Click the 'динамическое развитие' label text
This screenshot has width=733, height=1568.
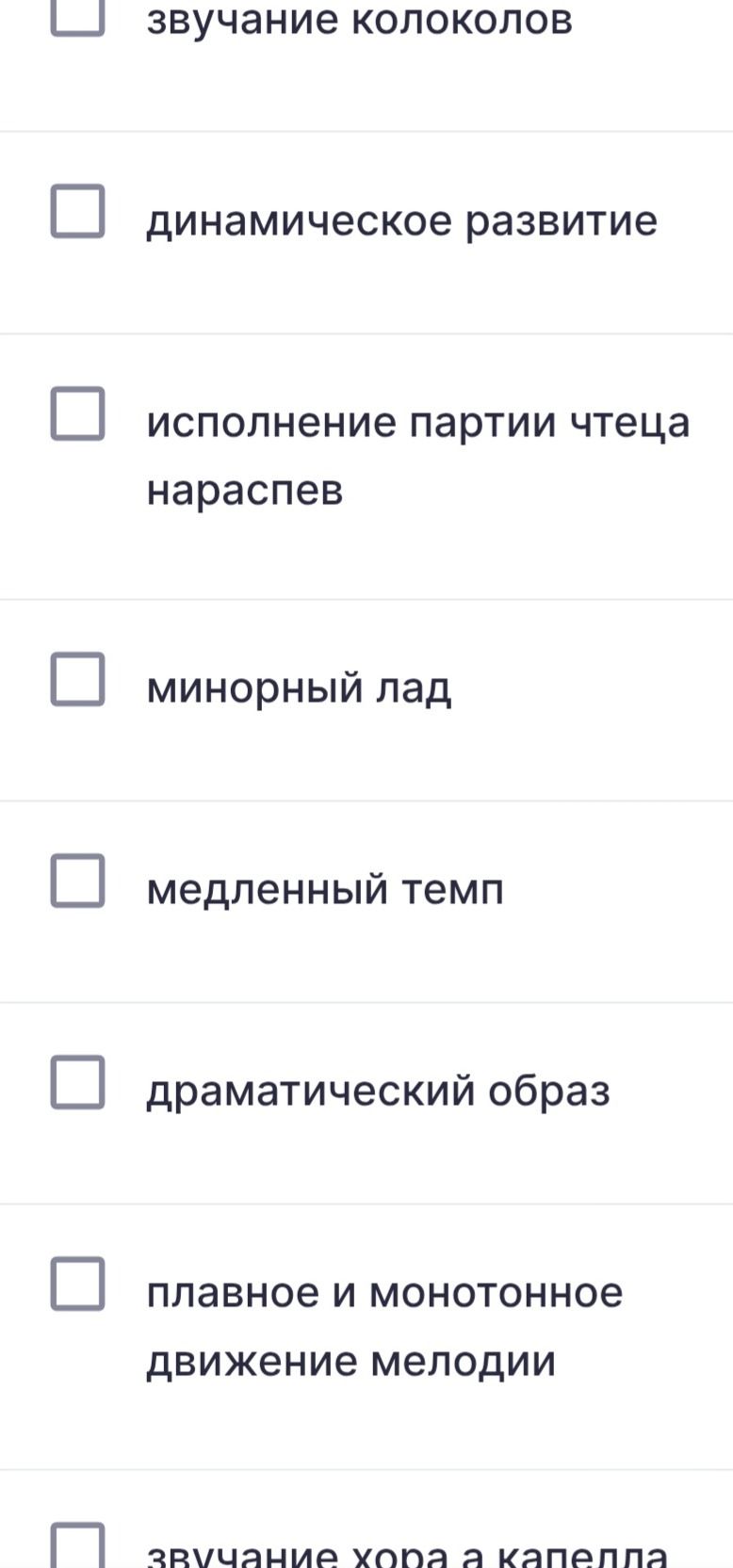pos(401,222)
